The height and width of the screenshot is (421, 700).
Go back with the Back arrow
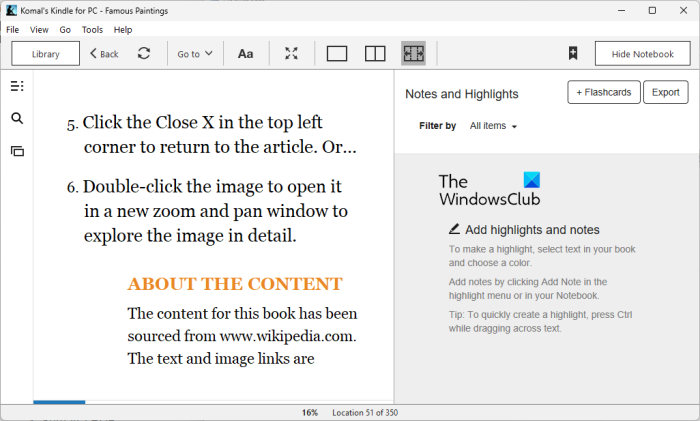[x=104, y=54]
